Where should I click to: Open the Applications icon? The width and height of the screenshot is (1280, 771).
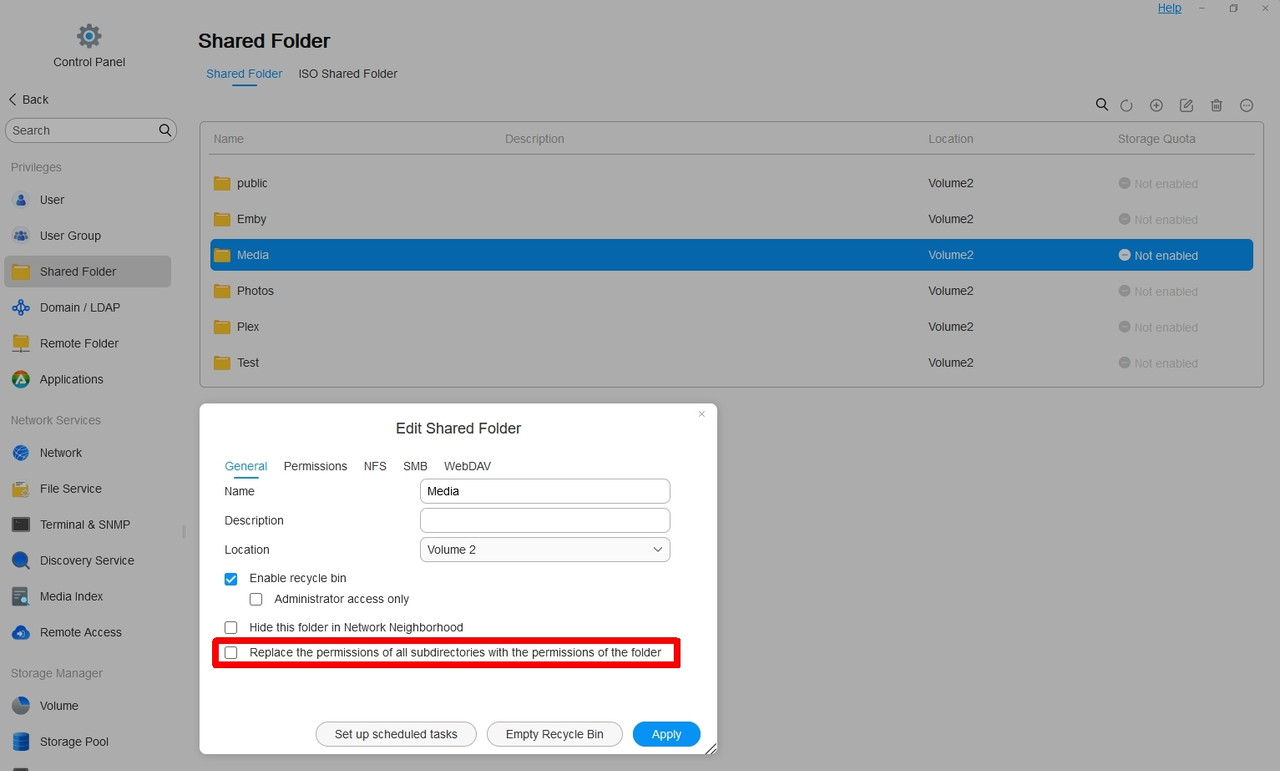tap(21, 380)
